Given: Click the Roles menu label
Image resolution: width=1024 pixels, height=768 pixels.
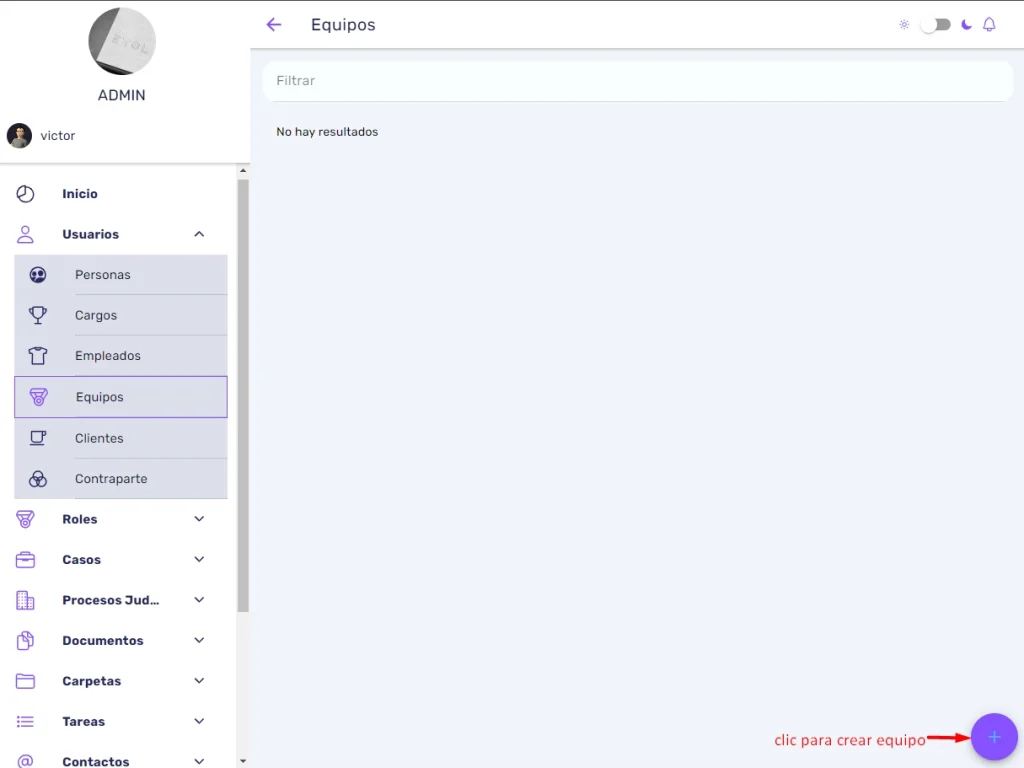Looking at the screenshot, I should tap(80, 519).
